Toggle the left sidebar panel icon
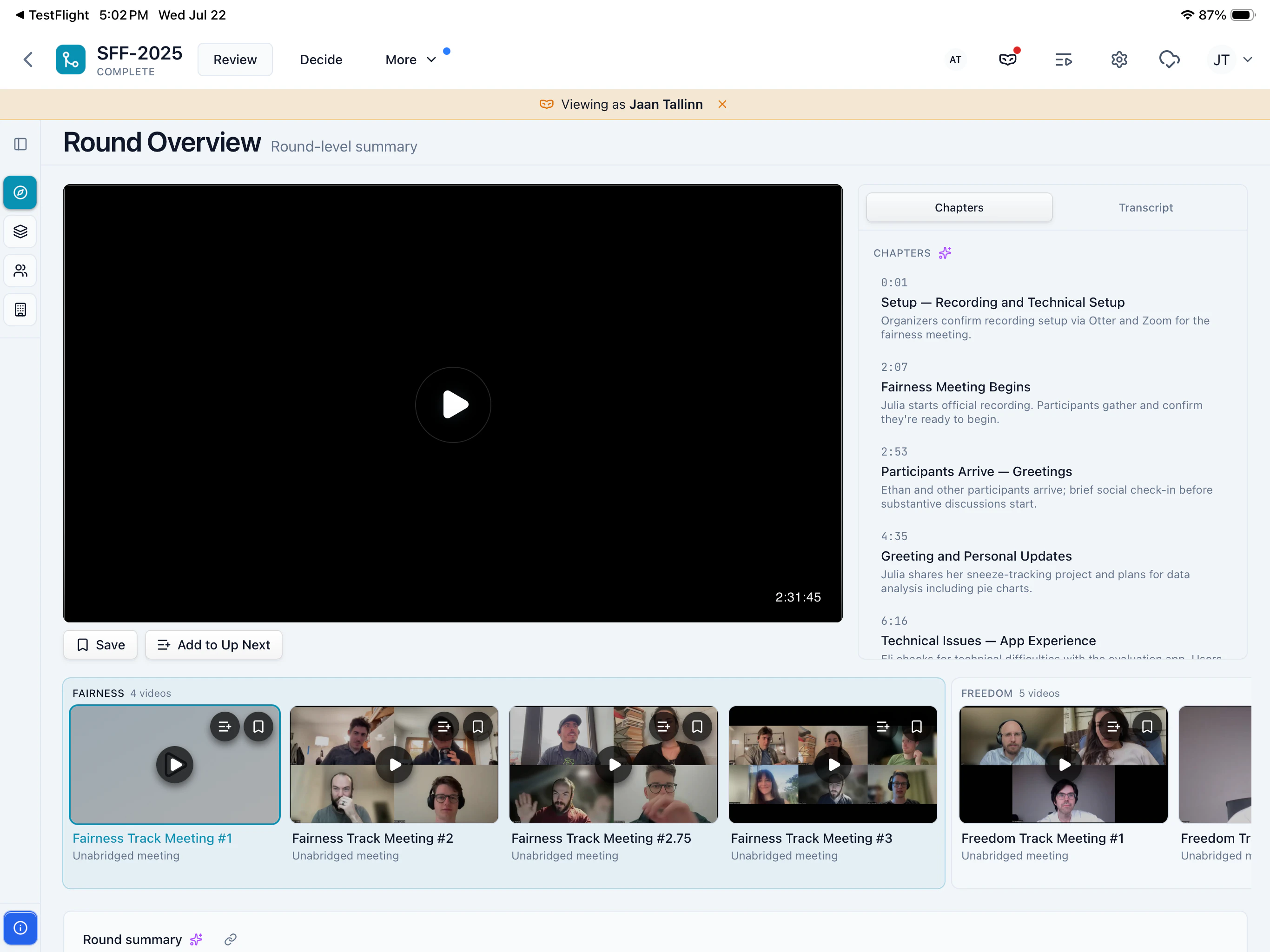1270x952 pixels. [x=20, y=144]
